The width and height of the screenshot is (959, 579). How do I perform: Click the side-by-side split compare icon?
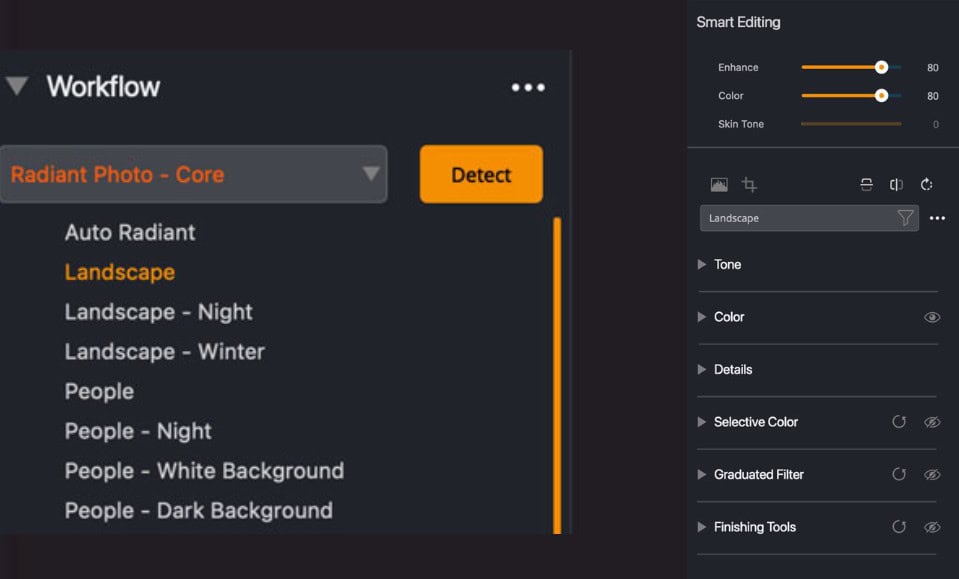[x=897, y=185]
